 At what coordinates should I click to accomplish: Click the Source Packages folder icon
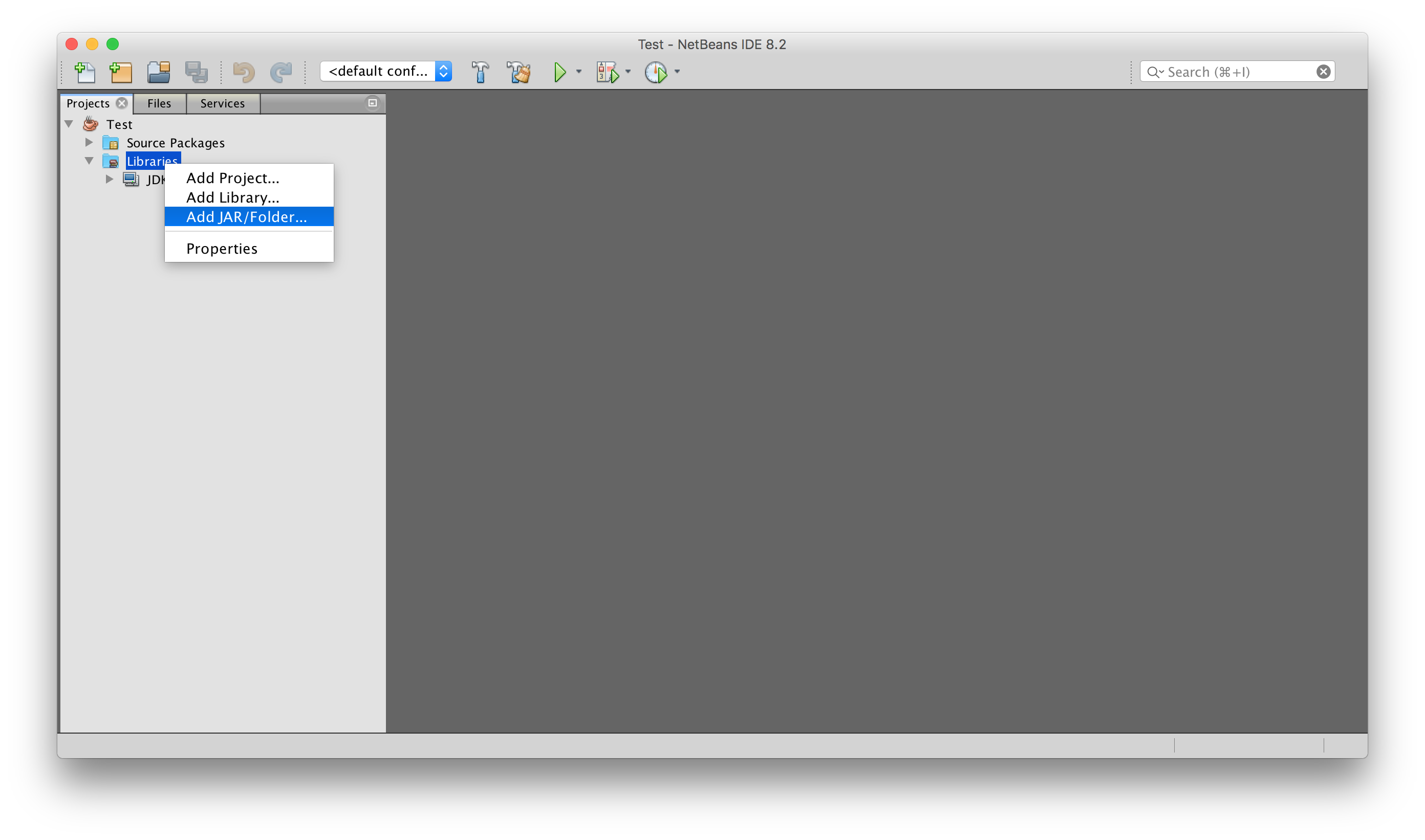111,143
